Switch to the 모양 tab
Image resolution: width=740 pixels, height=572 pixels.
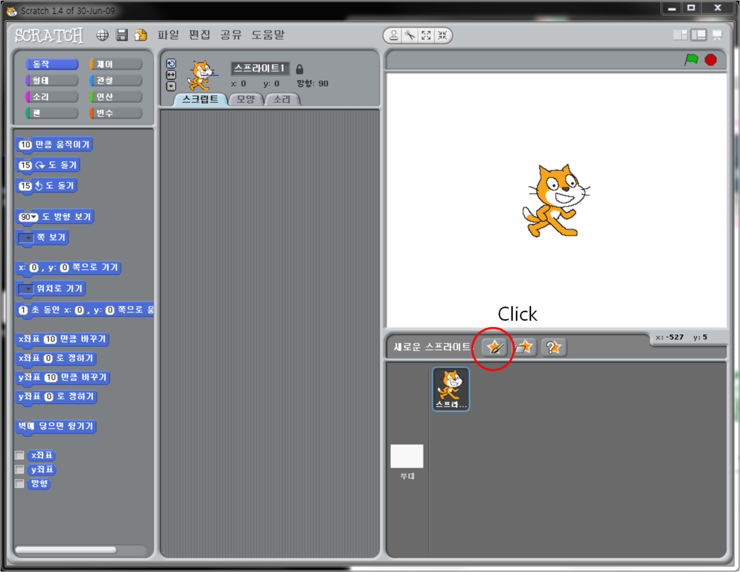point(245,100)
